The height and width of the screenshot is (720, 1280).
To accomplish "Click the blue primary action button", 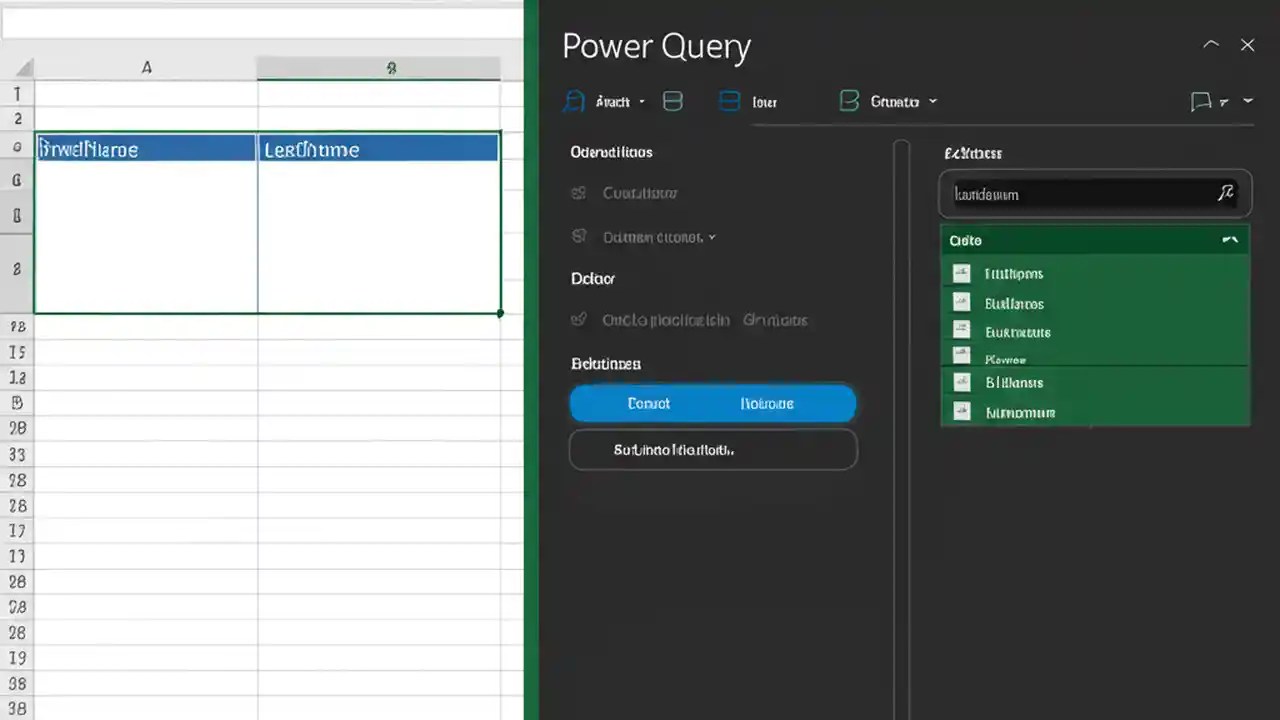I will [713, 403].
